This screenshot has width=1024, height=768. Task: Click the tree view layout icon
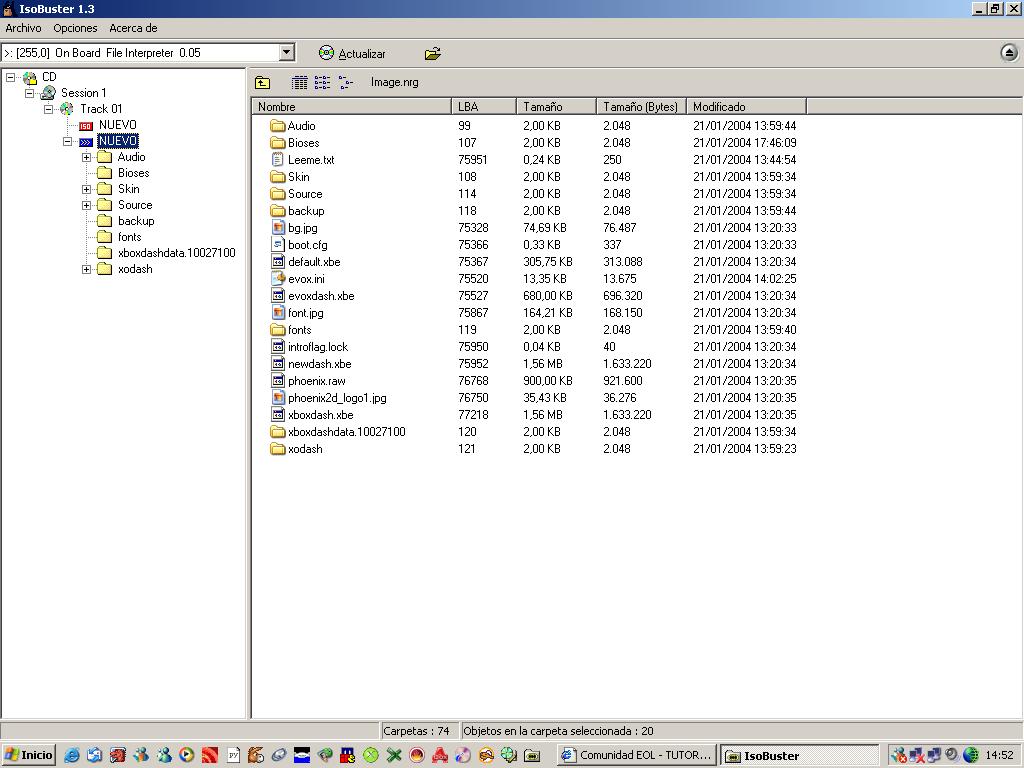tap(345, 83)
